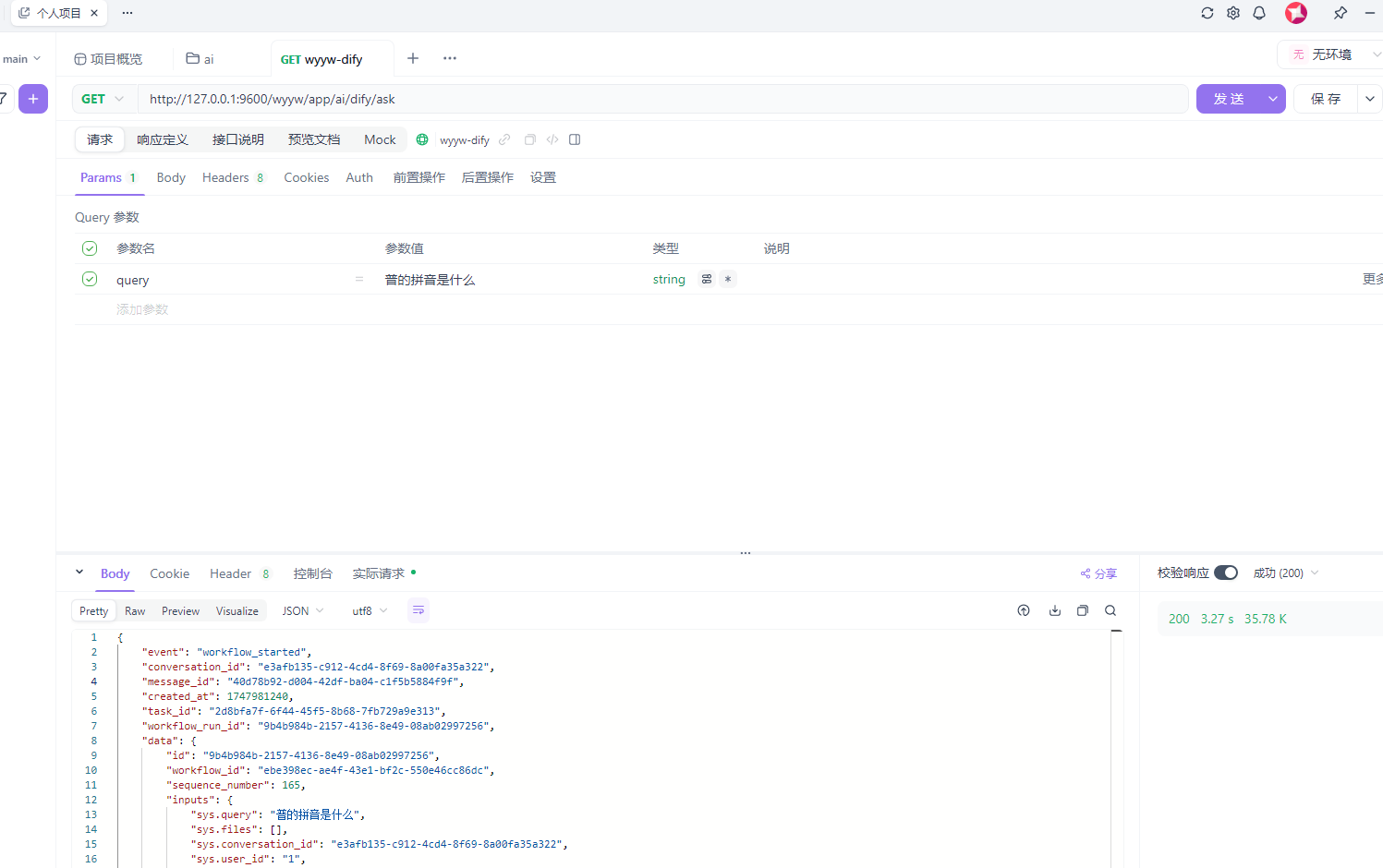This screenshot has height=868, width=1383.
Task: Open the response Cookie tab
Action: (x=170, y=573)
